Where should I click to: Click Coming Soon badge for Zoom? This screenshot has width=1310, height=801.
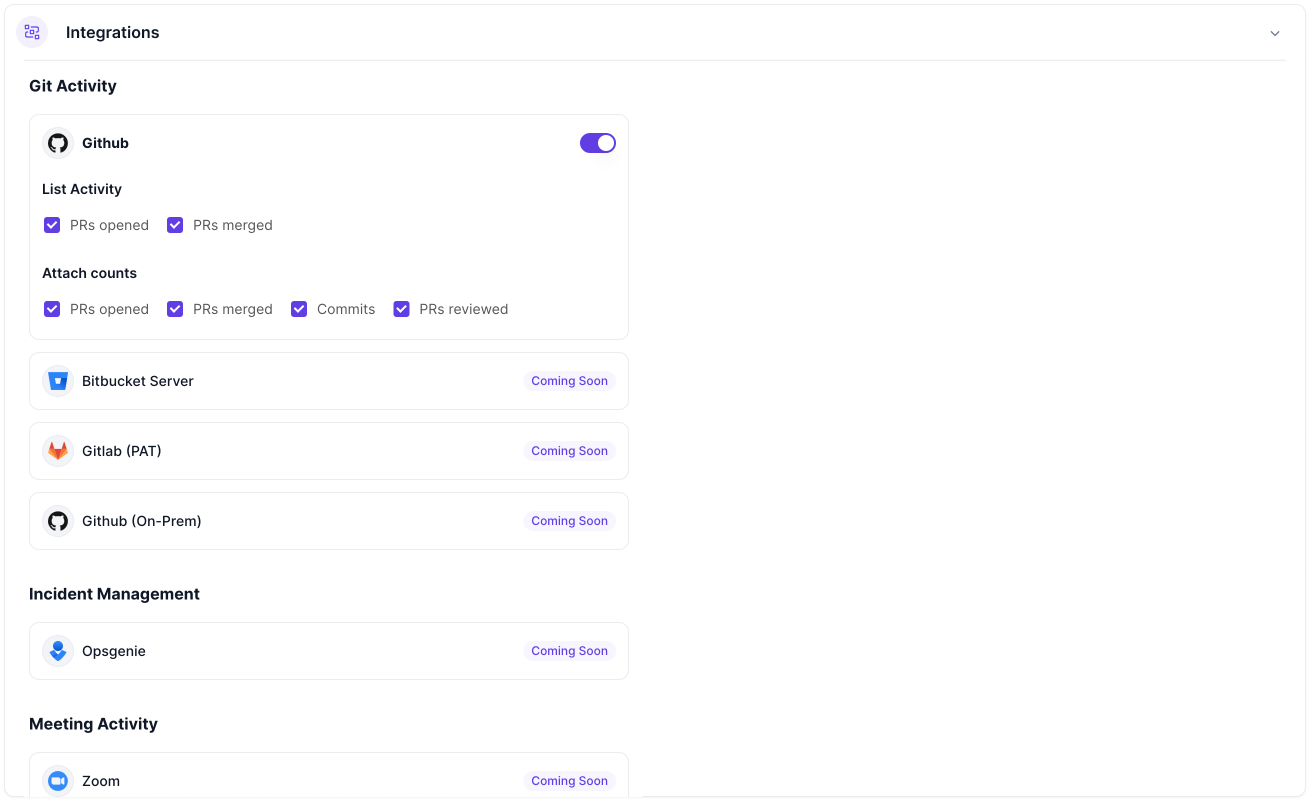(x=569, y=781)
